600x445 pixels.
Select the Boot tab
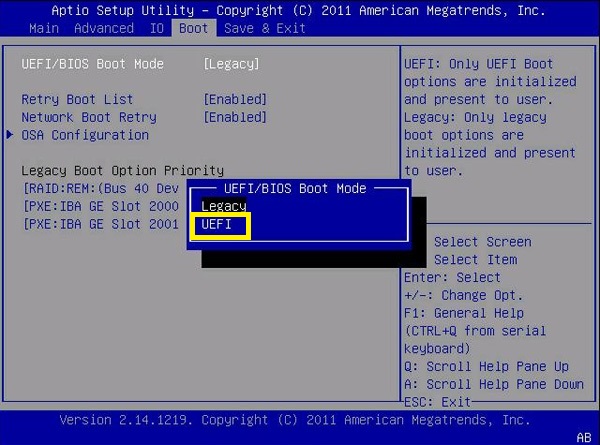[x=194, y=28]
